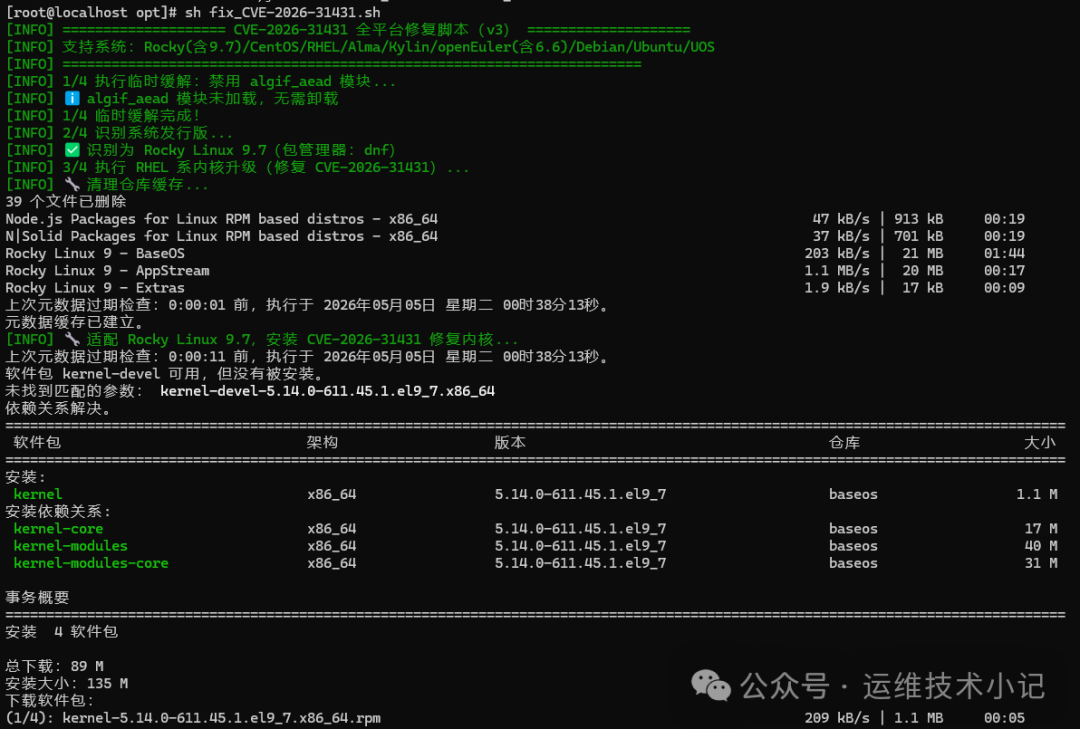Click the 'kernel-core' package name
This screenshot has width=1080, height=729.
click(59, 528)
